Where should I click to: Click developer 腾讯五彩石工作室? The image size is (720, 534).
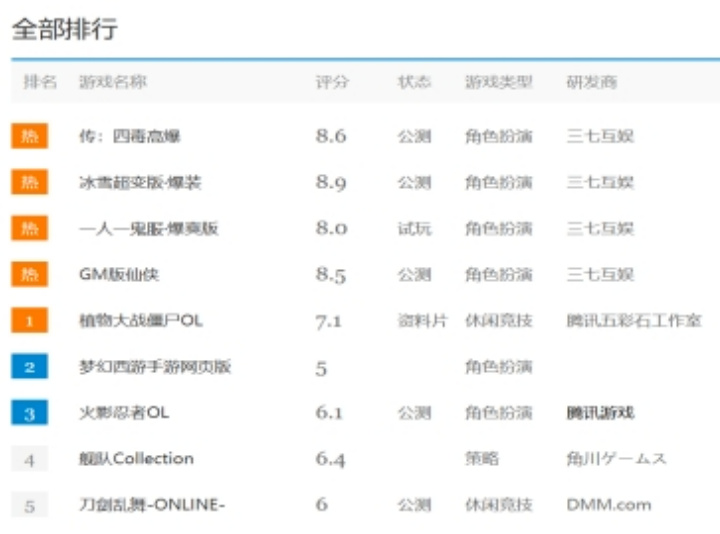click(x=633, y=321)
